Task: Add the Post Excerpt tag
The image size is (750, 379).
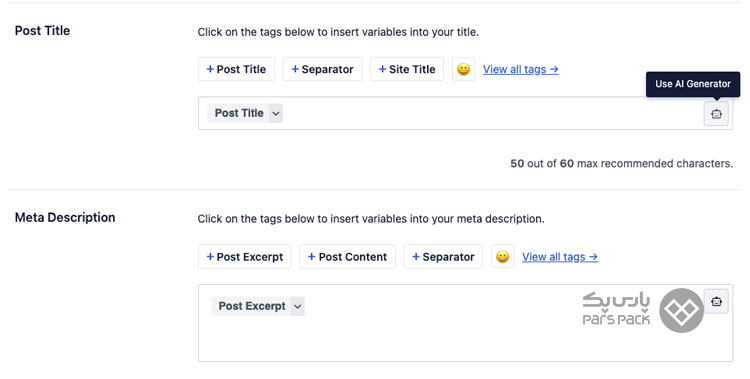Action: 245,256
